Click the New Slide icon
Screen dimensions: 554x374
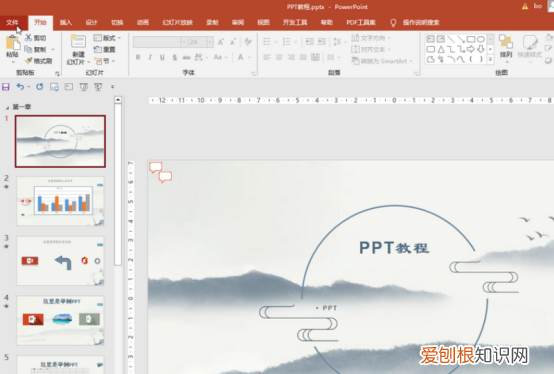pos(78,42)
